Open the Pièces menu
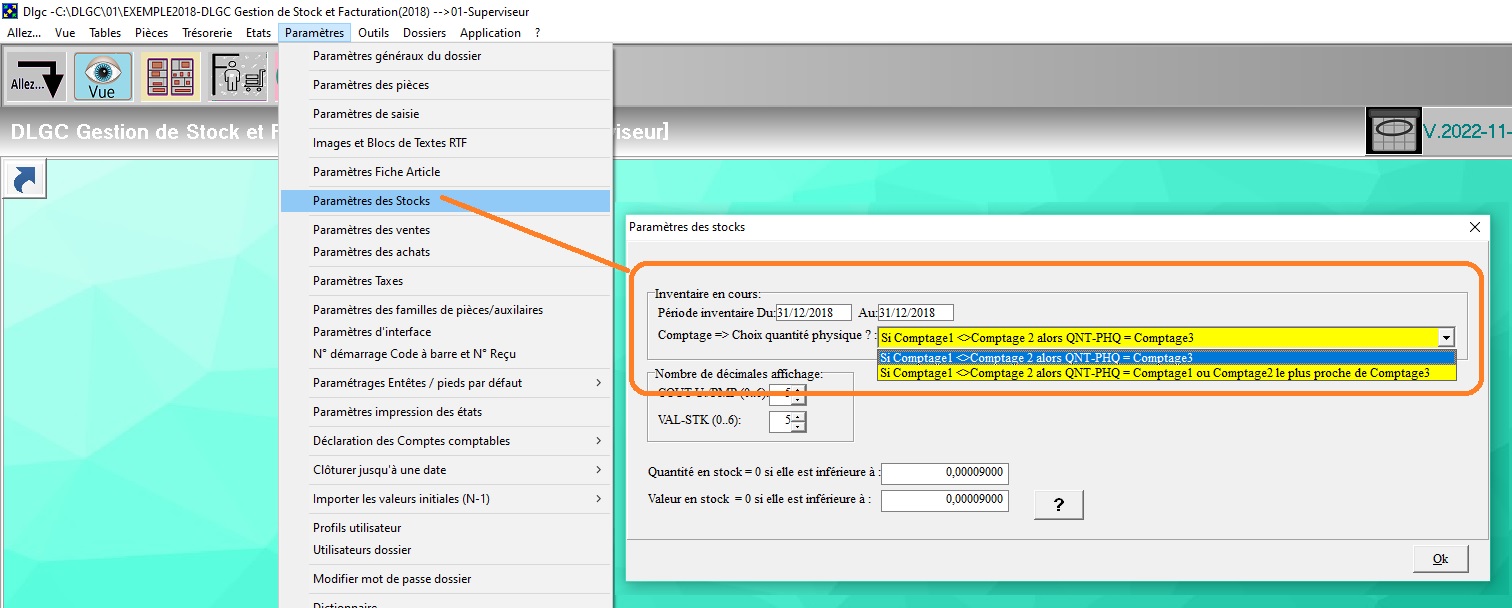Image resolution: width=1512 pixels, height=608 pixels. click(x=151, y=32)
